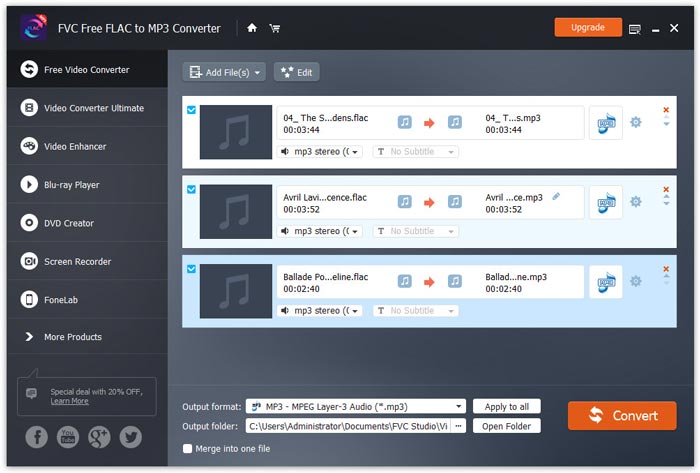
Task: Open Blu-ray Player in sidebar
Action: click(88, 185)
